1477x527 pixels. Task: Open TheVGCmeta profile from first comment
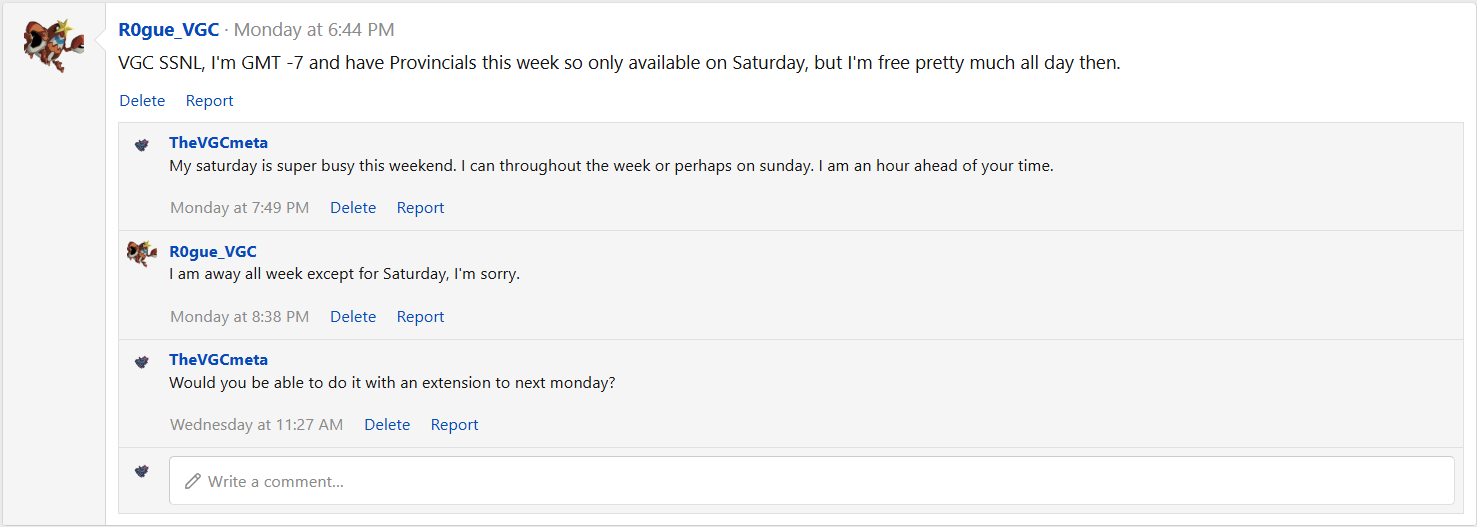coord(218,143)
